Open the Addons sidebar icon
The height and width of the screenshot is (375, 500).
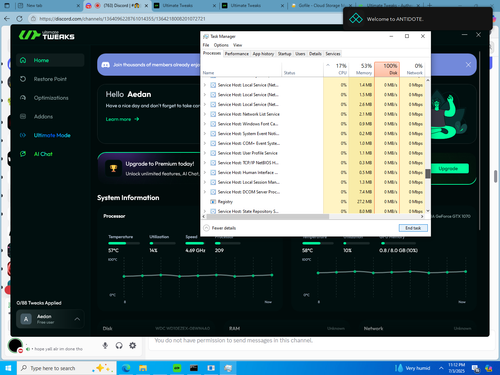pos(23,116)
